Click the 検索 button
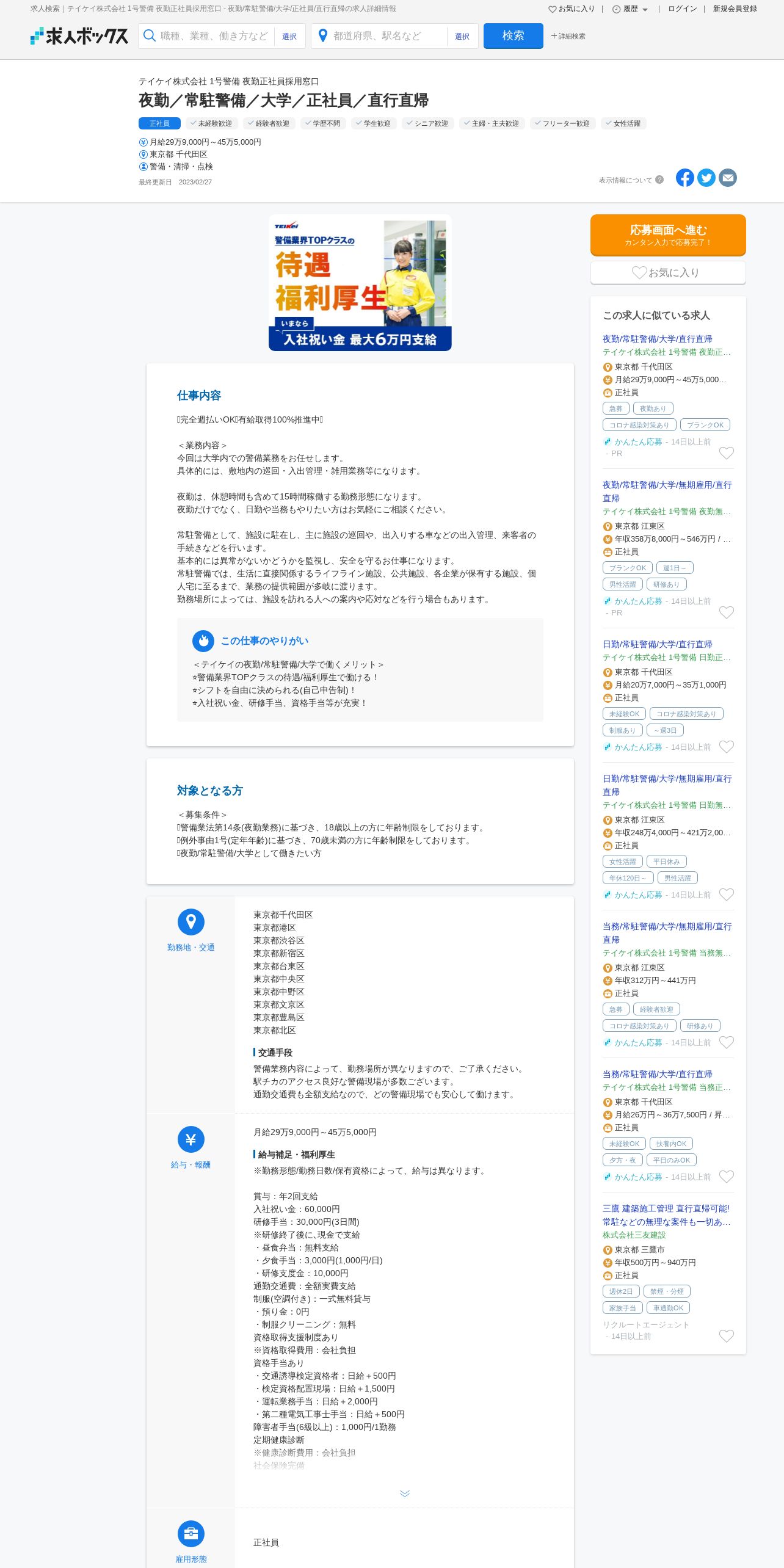 514,35
